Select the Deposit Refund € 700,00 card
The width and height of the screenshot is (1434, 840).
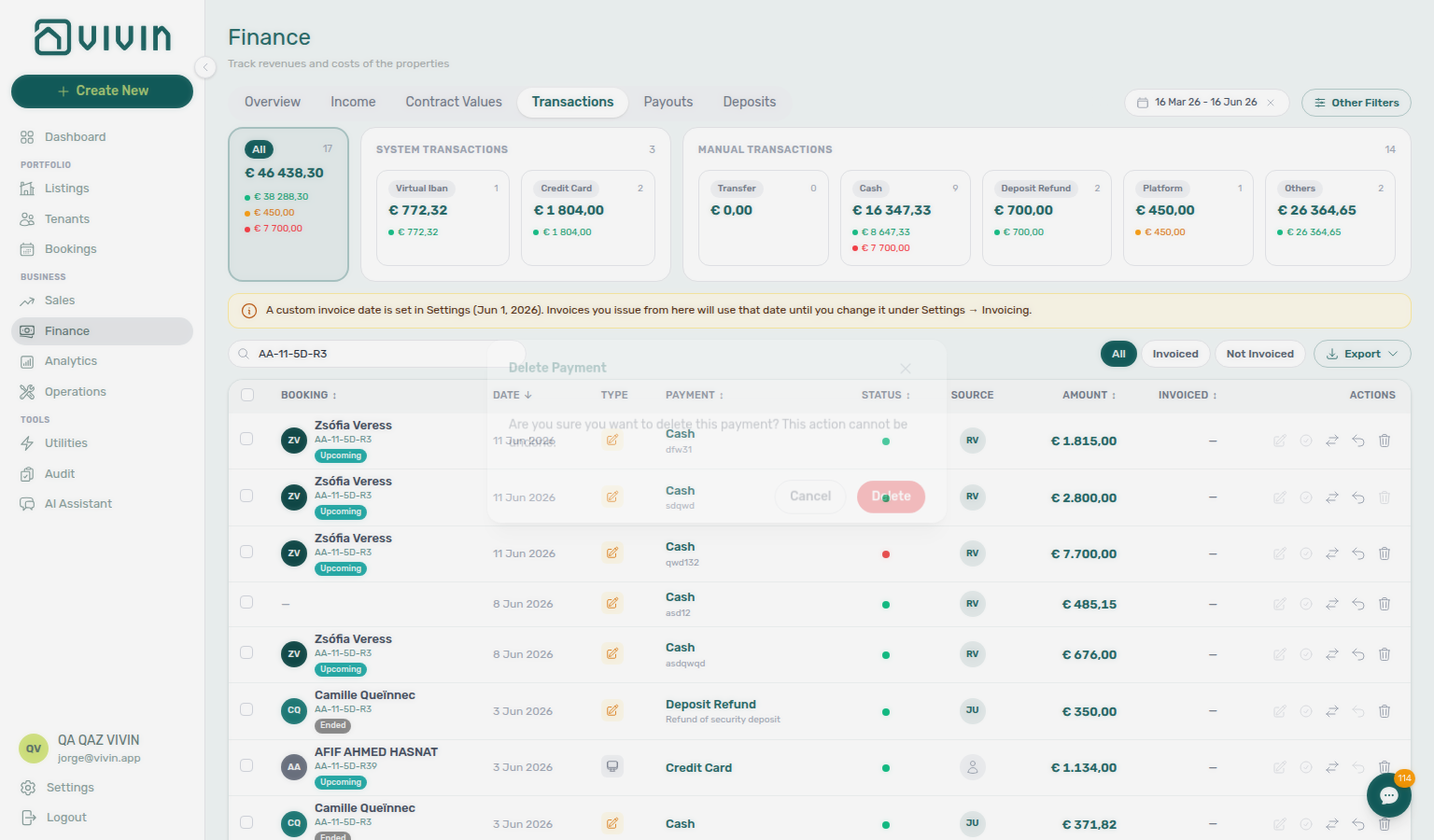(1047, 217)
